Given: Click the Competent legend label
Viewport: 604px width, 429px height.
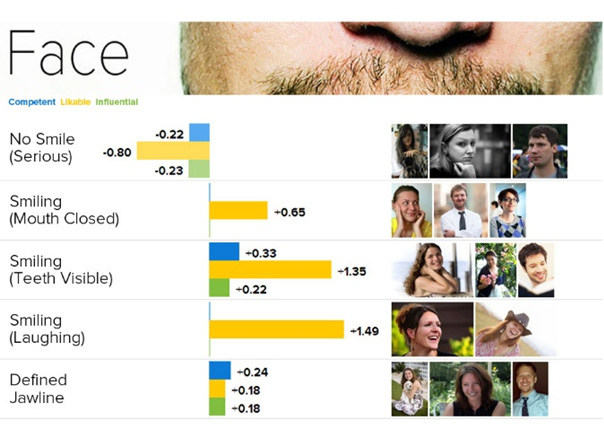Looking at the screenshot, I should click(32, 102).
